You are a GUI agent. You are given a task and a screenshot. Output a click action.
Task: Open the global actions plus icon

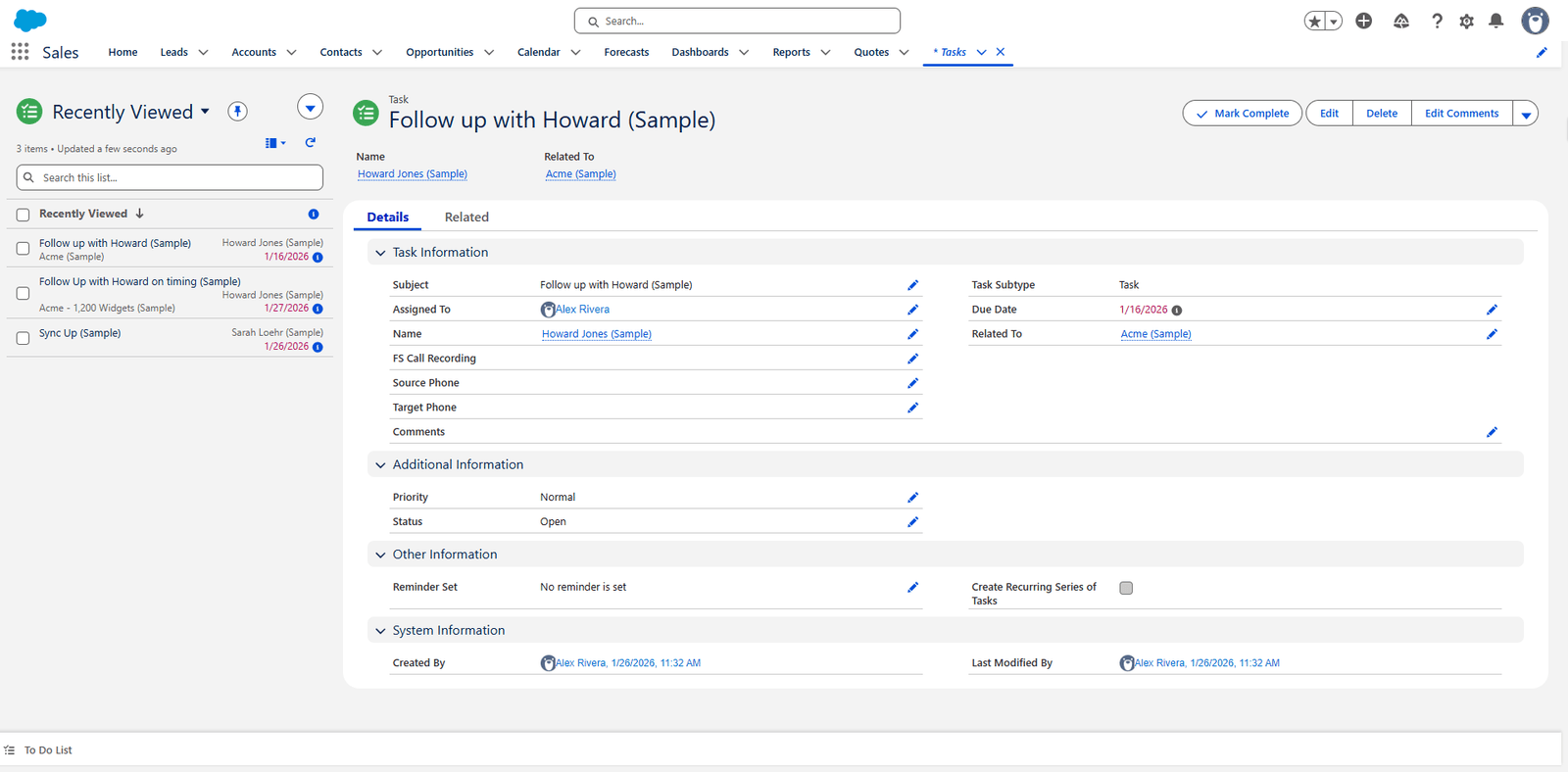click(x=1363, y=21)
